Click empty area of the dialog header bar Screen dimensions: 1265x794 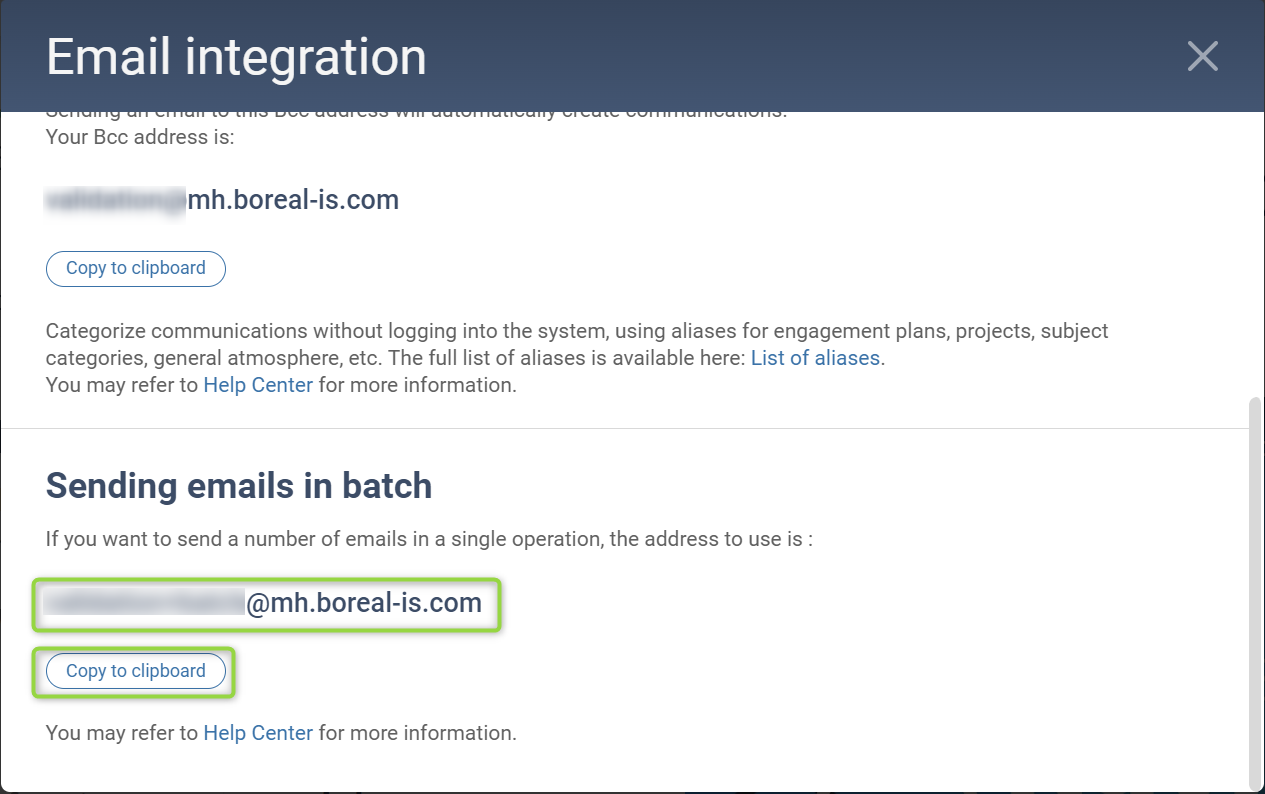pos(800,57)
